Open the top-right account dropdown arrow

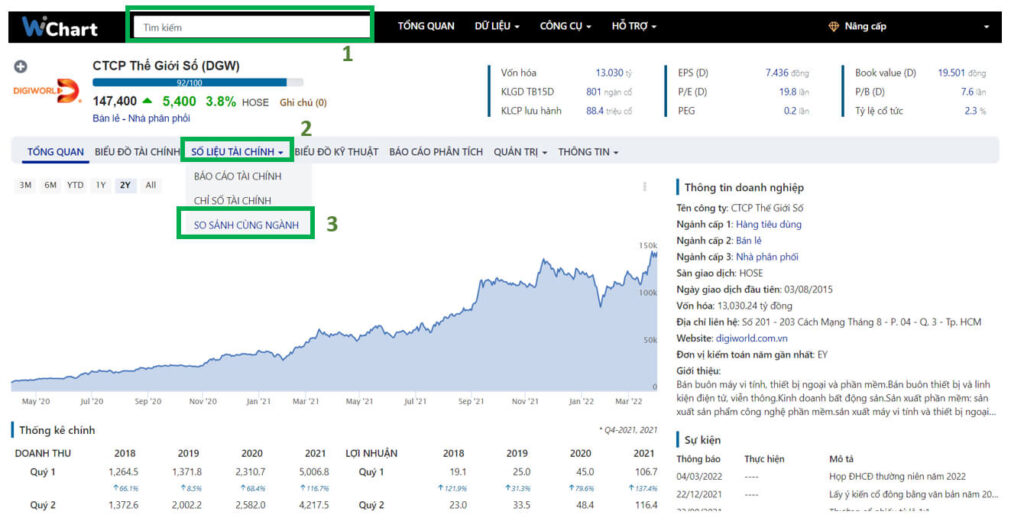986,27
